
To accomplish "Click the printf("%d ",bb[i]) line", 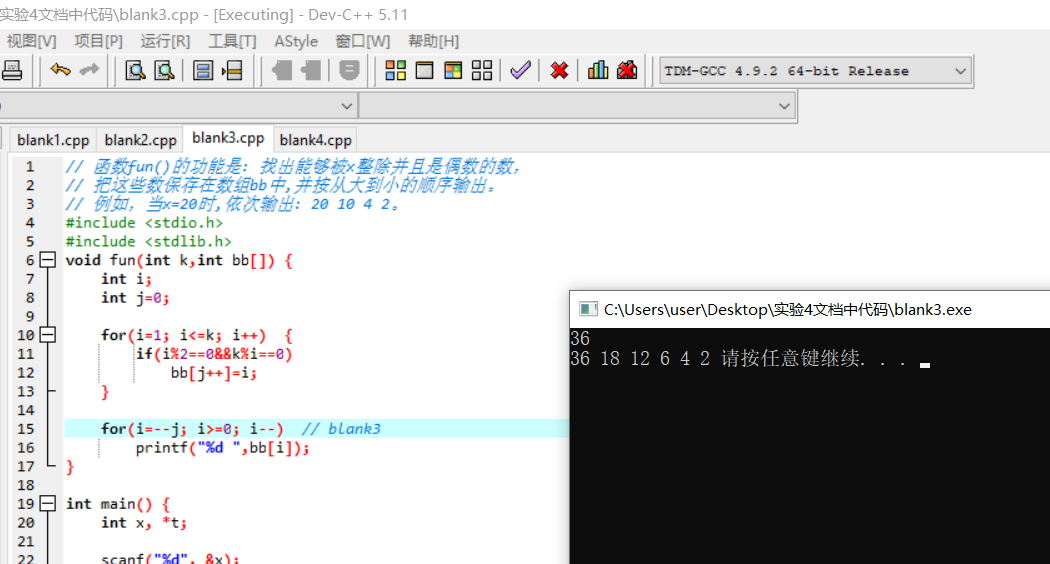I will [x=223, y=447].
